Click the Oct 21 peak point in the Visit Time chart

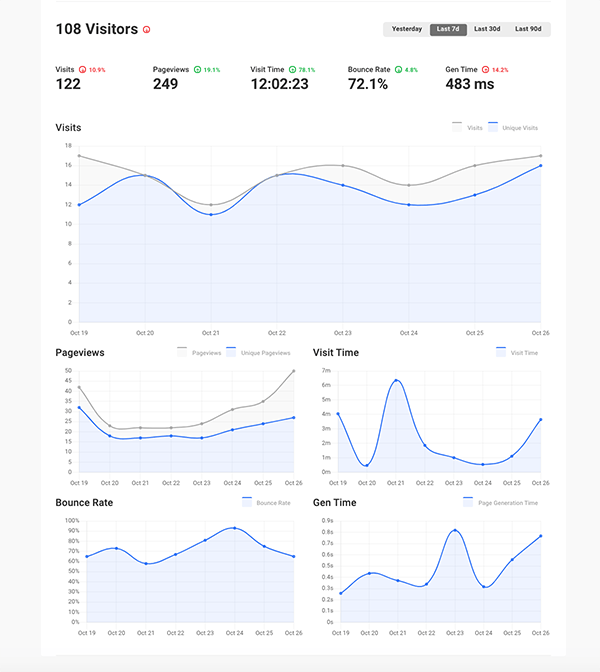396,381
